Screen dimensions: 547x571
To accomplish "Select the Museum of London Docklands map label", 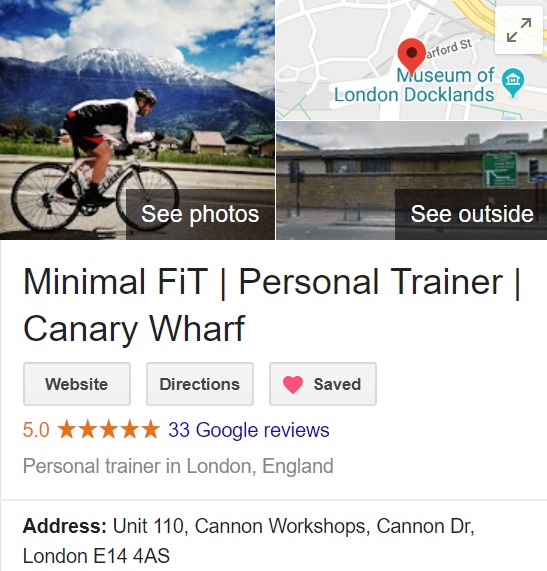I will [x=414, y=85].
